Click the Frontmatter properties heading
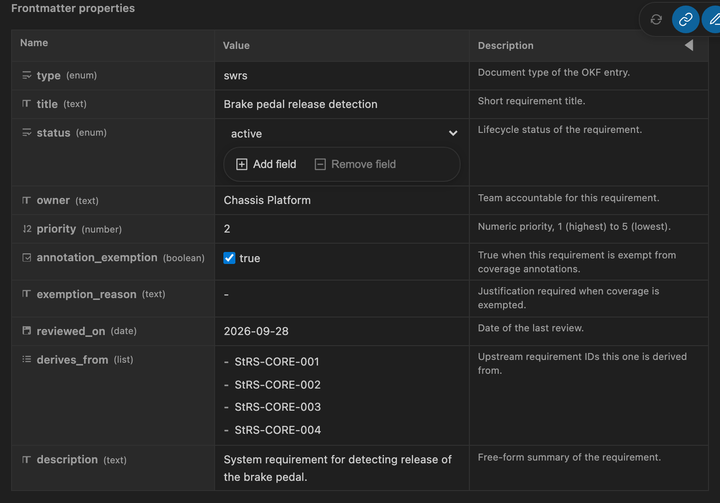The width and height of the screenshot is (720, 503). (x=73, y=8)
